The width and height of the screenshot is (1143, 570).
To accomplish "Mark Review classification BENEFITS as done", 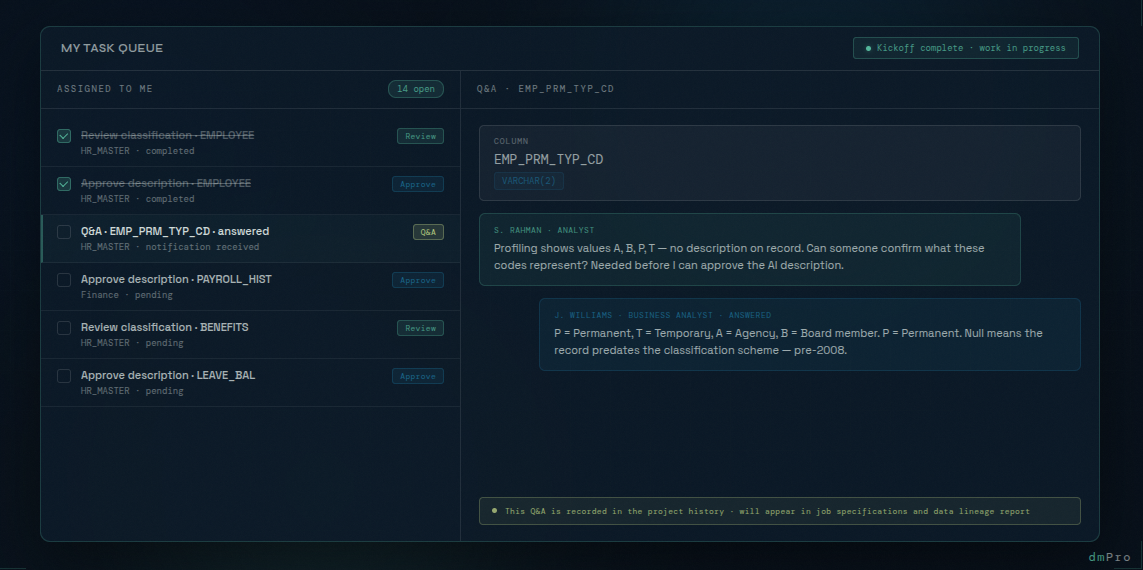I will 64,328.
